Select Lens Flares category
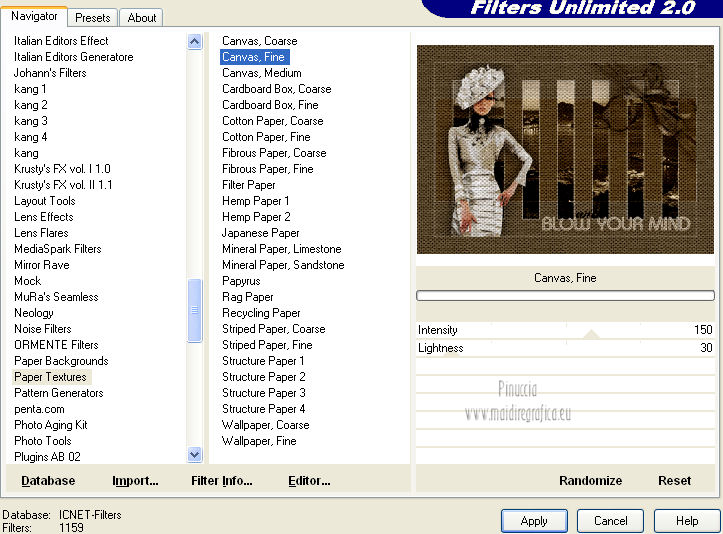Screen dimensions: 723x534 point(41,233)
